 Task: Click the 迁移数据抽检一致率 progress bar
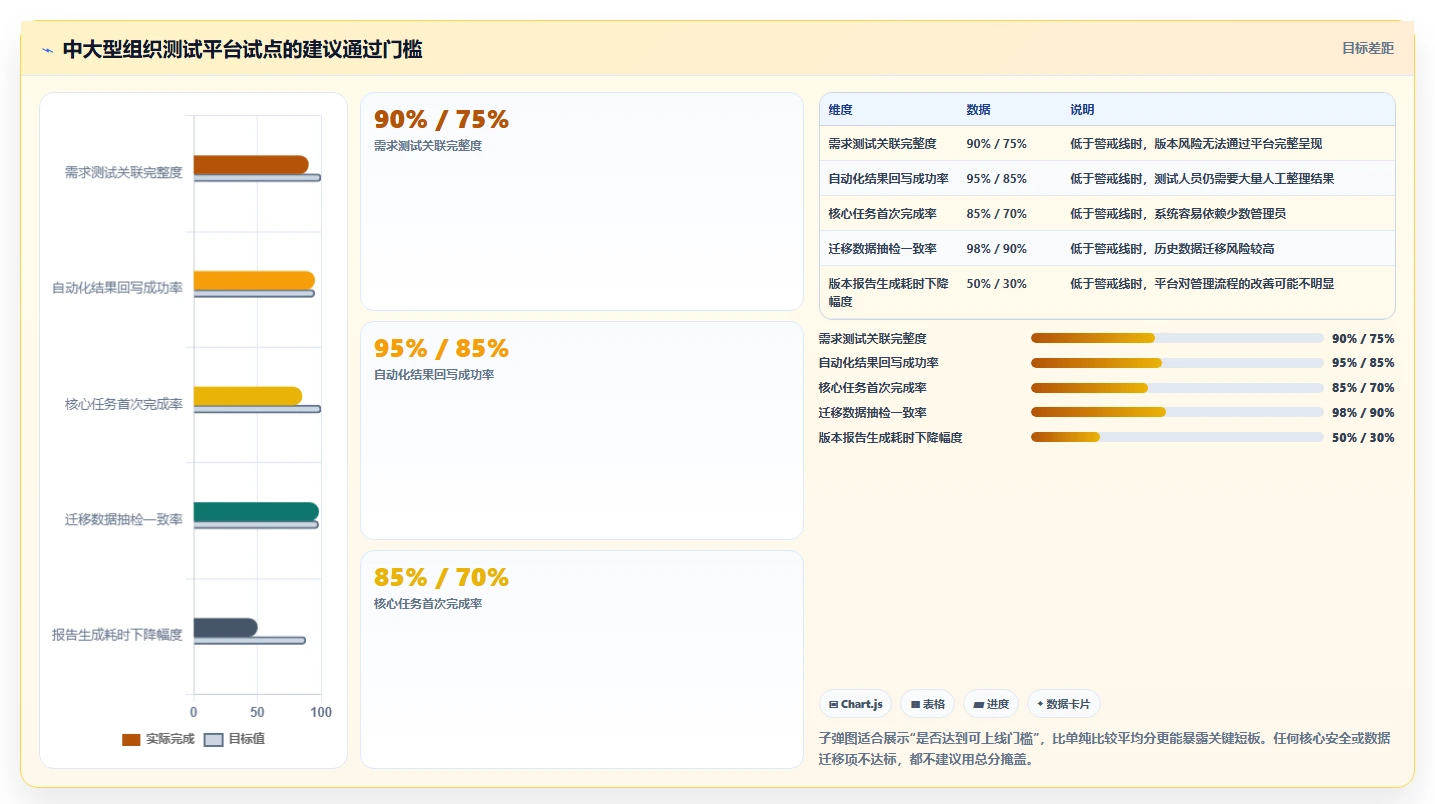(x=1177, y=412)
